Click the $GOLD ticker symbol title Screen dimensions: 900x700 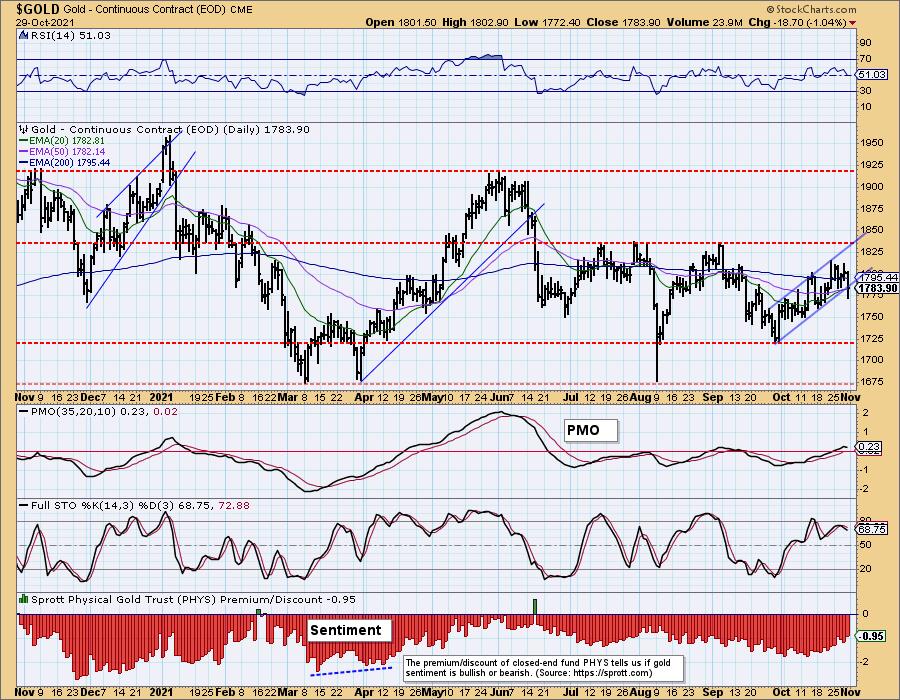[37, 9]
